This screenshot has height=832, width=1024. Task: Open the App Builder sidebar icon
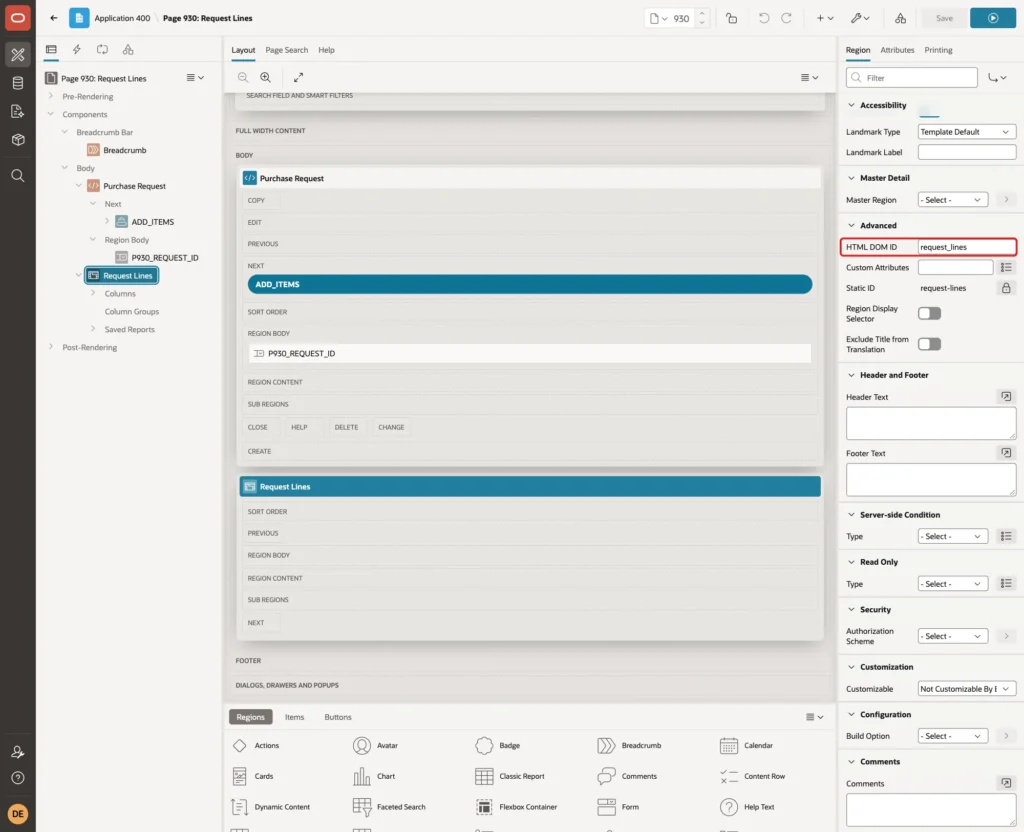[18, 55]
